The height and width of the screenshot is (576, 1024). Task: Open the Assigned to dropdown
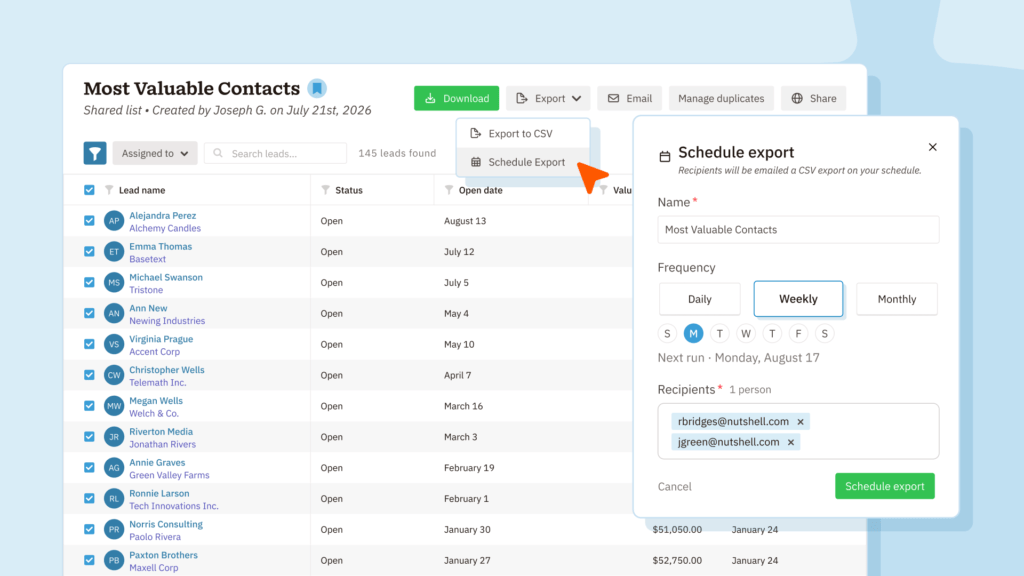coord(155,153)
